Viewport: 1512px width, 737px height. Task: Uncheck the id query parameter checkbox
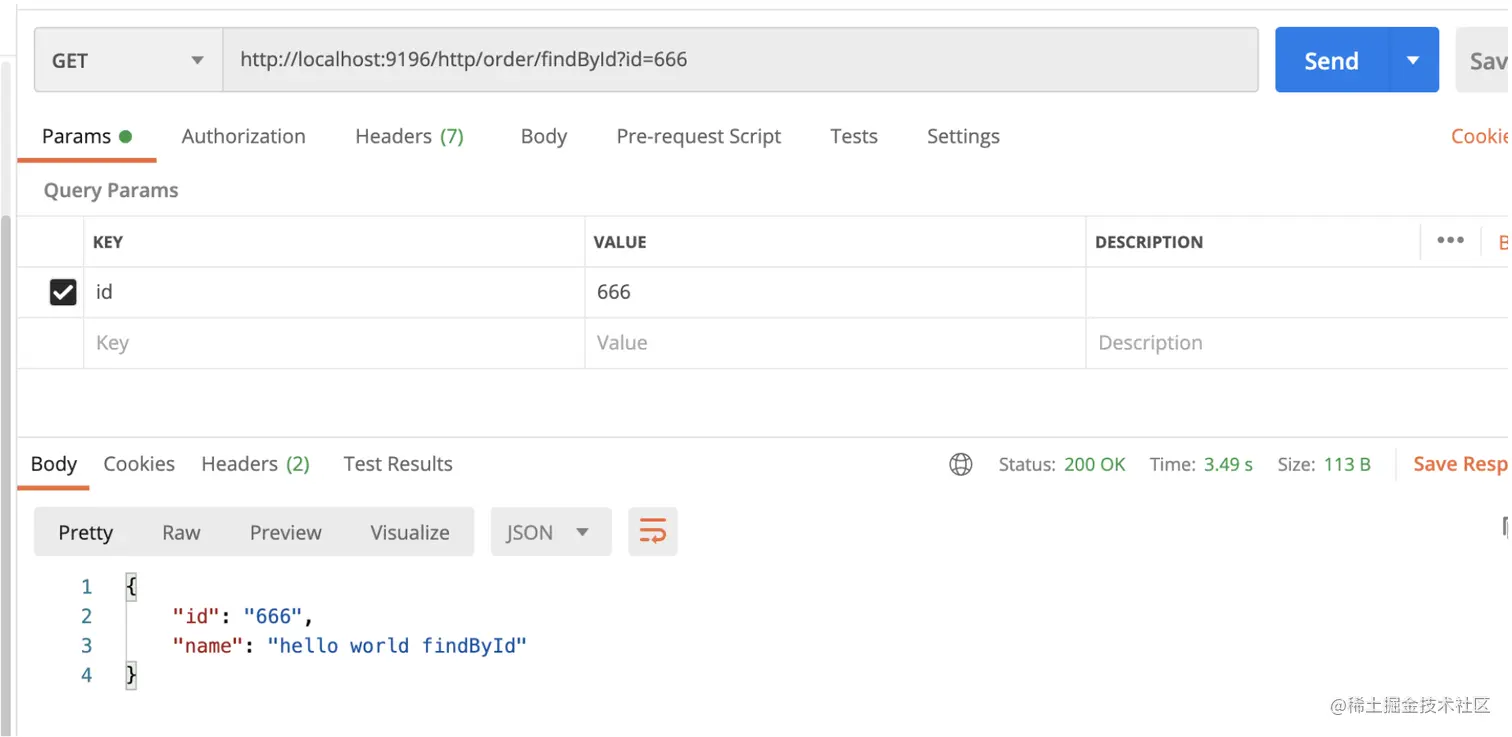pos(63,292)
